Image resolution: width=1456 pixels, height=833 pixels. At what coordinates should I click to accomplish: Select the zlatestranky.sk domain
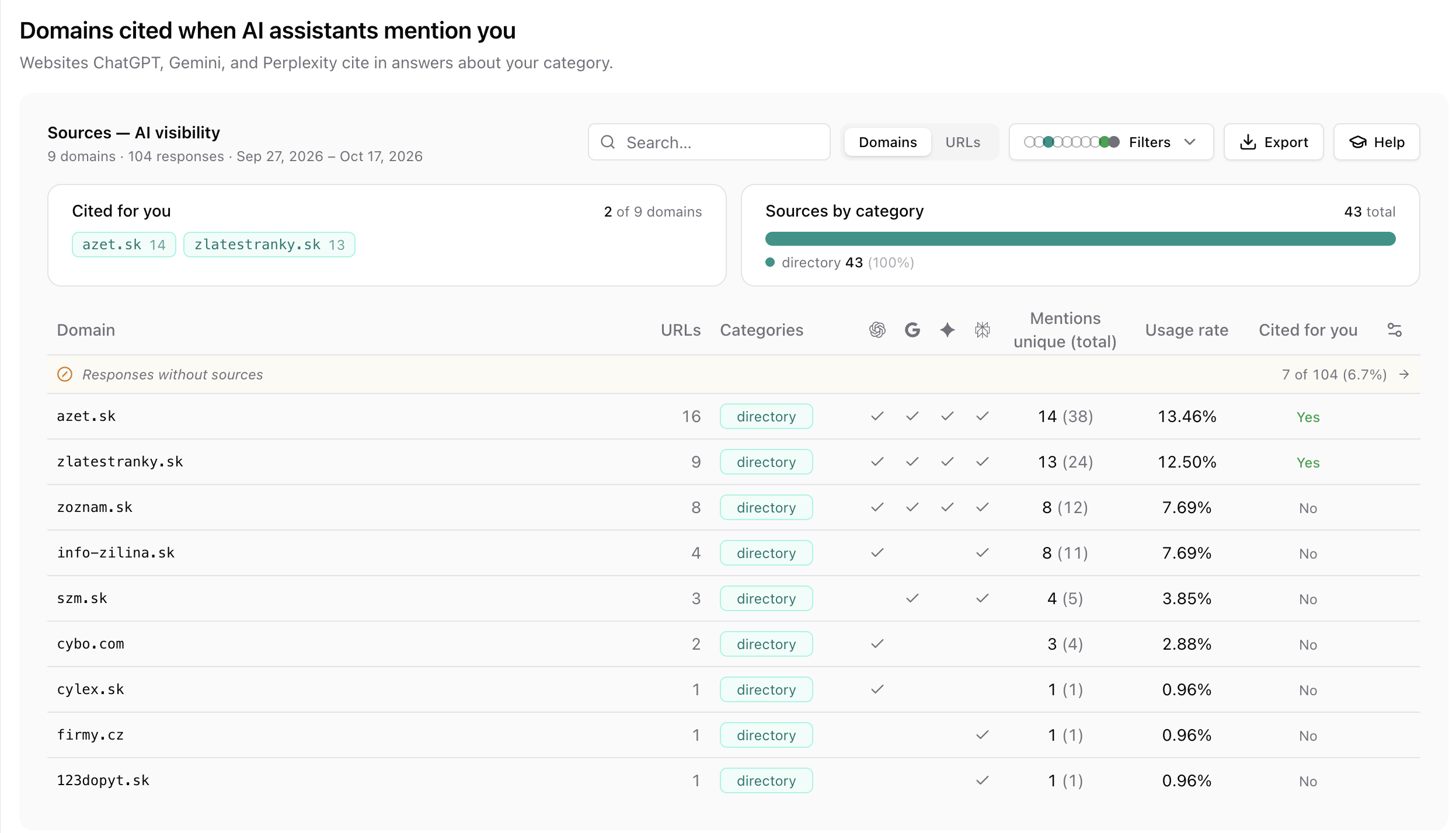(120, 462)
